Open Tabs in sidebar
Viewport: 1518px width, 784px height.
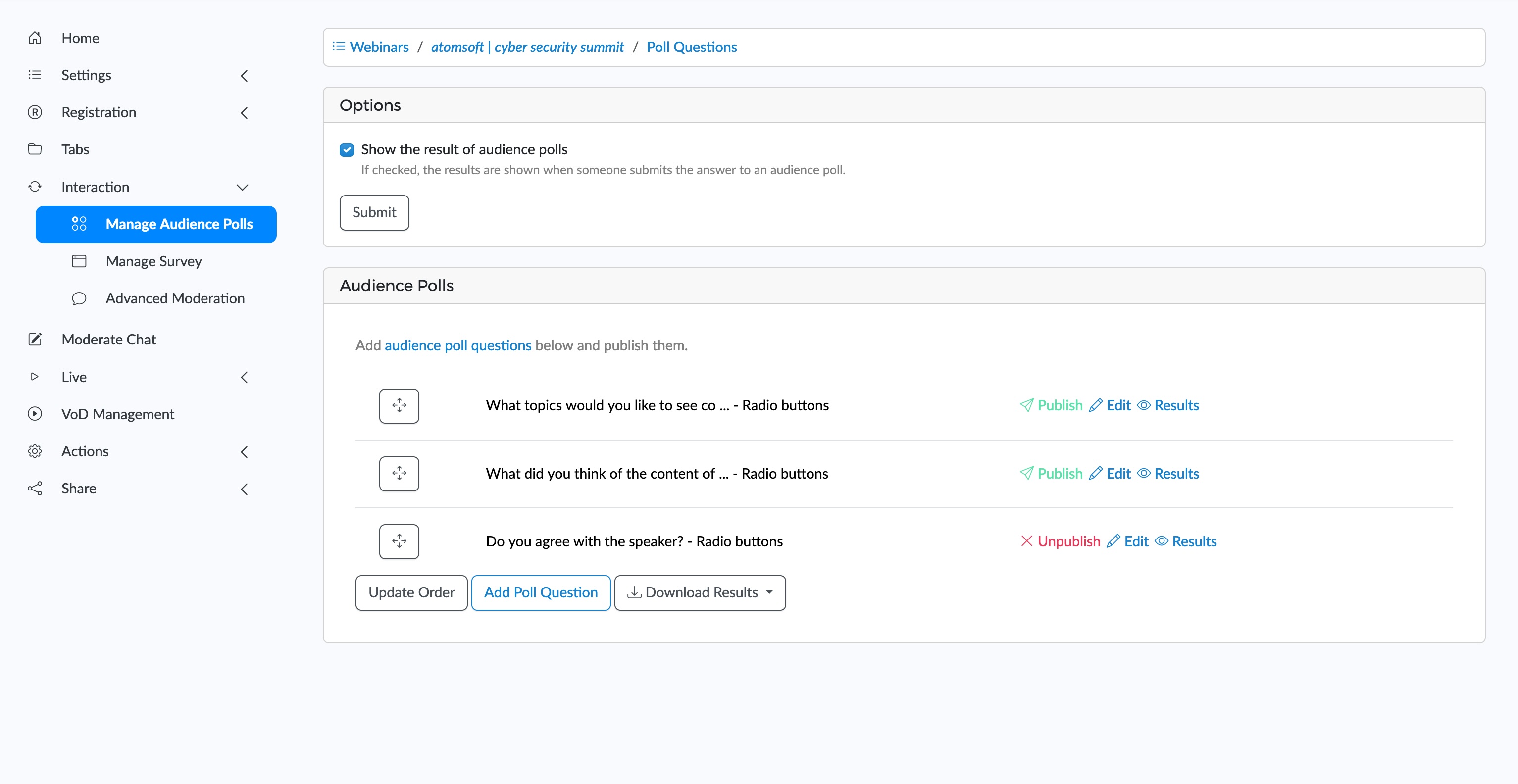(x=75, y=149)
